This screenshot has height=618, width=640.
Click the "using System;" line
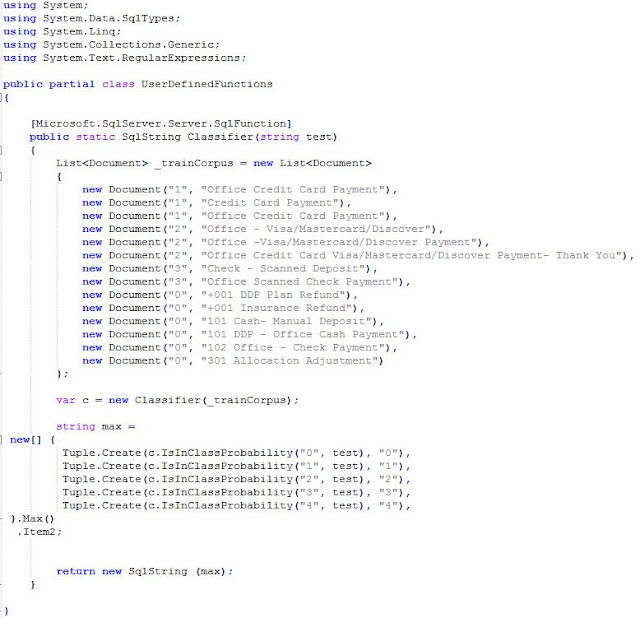coord(45,5)
